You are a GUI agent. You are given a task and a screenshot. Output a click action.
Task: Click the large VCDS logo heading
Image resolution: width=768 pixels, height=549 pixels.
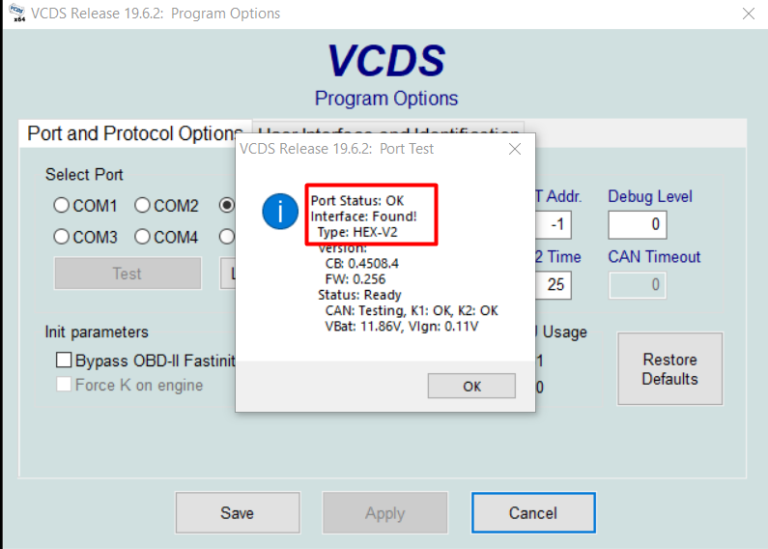point(386,61)
